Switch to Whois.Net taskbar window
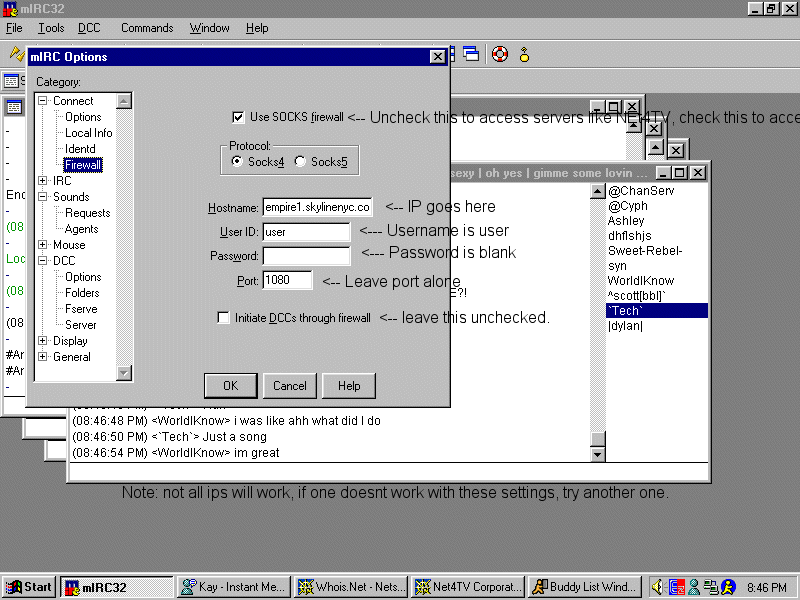Screen dimensions: 800x600 [x=355, y=587]
